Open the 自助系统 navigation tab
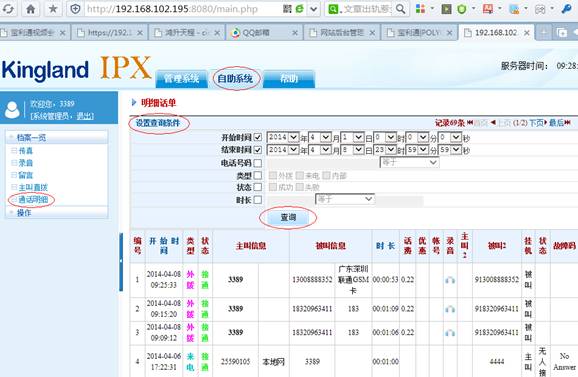Viewport: 578px width, 377px height. click(235, 78)
